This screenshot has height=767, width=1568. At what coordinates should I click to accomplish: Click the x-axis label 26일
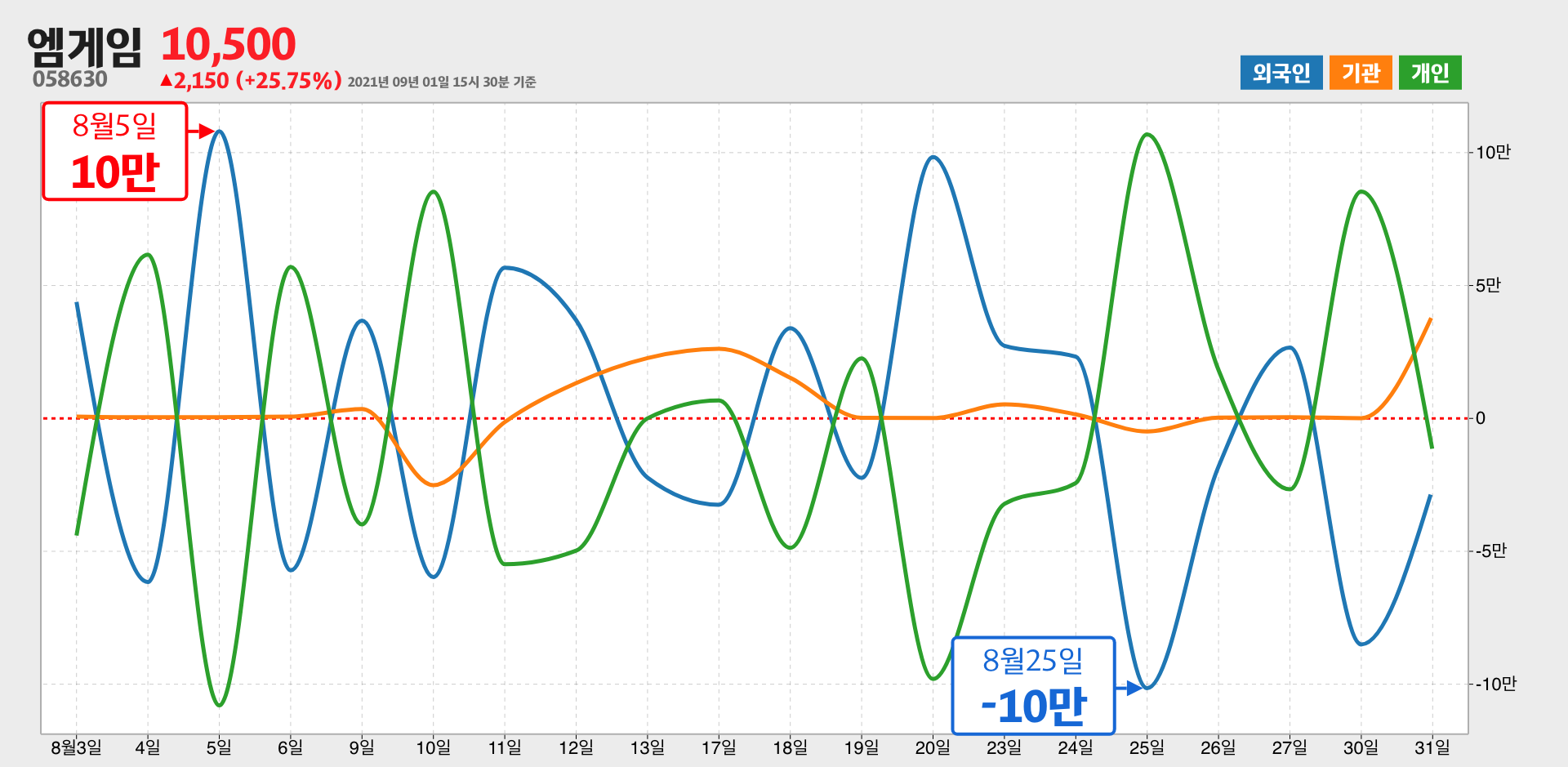pos(1218,747)
